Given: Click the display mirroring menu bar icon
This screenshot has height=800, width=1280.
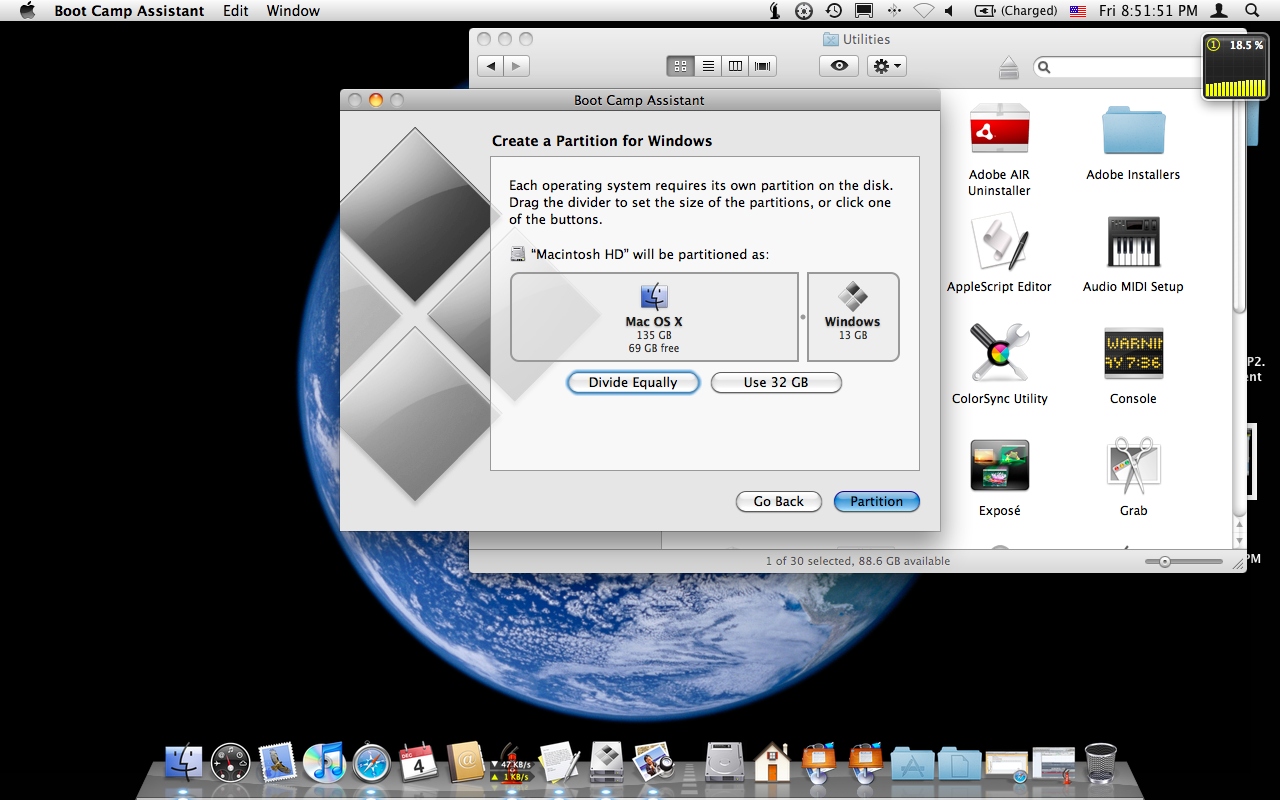Looking at the screenshot, I should (x=864, y=11).
